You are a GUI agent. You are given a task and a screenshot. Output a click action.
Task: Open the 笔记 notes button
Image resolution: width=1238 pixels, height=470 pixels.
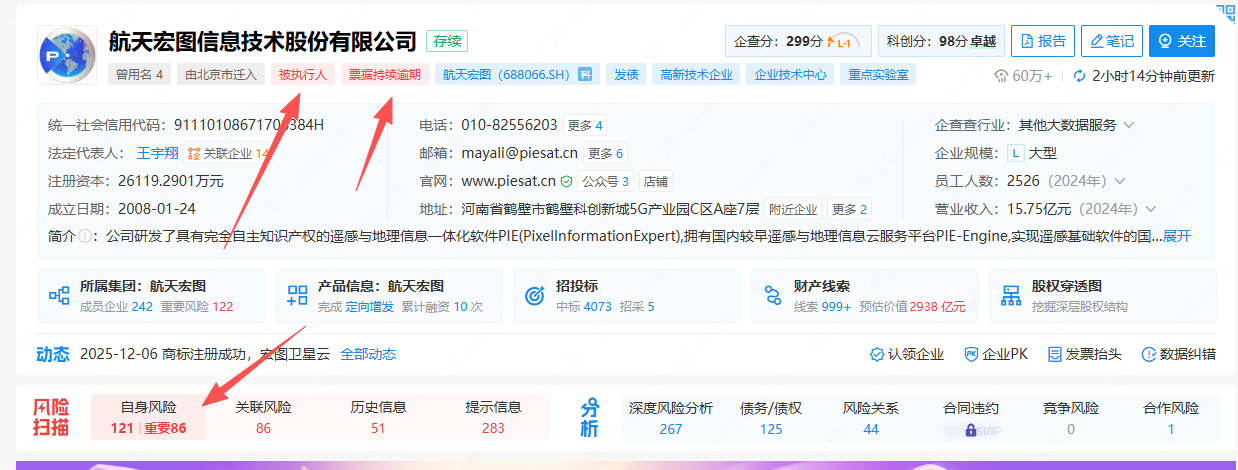tap(1112, 41)
